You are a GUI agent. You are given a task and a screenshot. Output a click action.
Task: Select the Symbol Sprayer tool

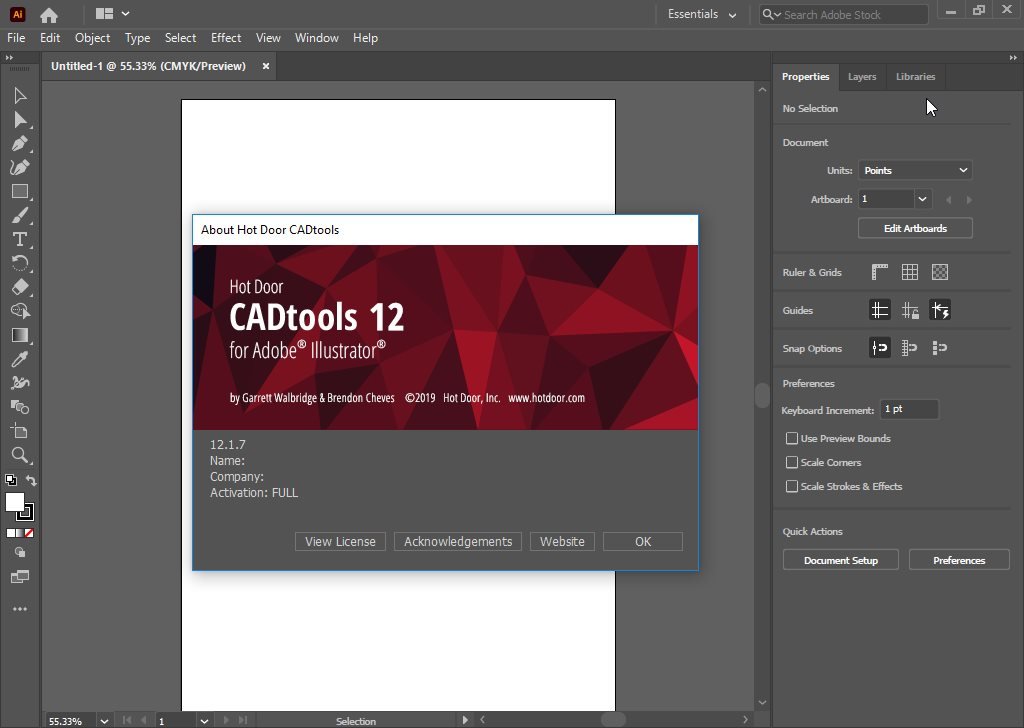click(20, 383)
